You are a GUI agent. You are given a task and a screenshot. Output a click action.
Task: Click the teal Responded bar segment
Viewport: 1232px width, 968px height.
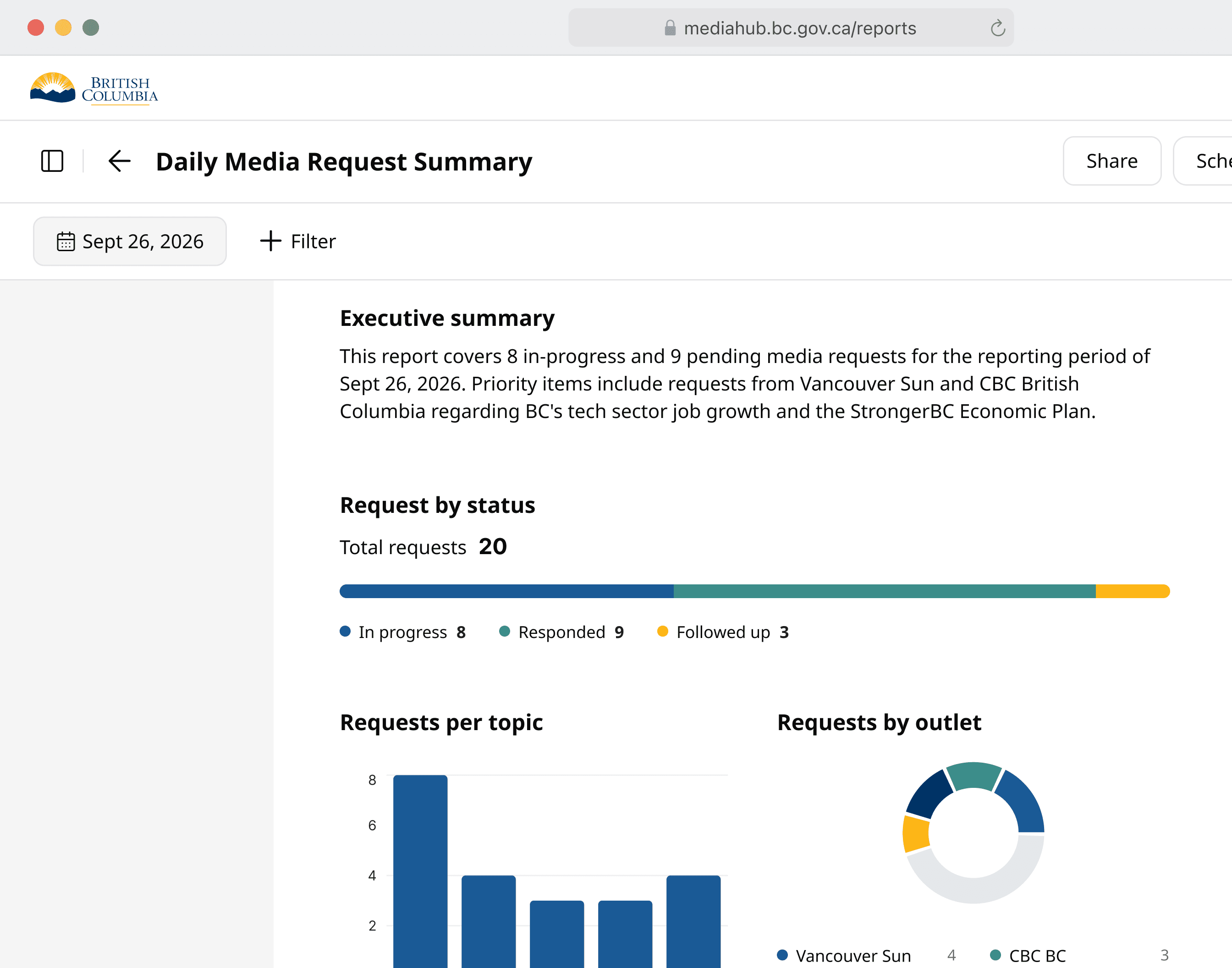point(885,591)
